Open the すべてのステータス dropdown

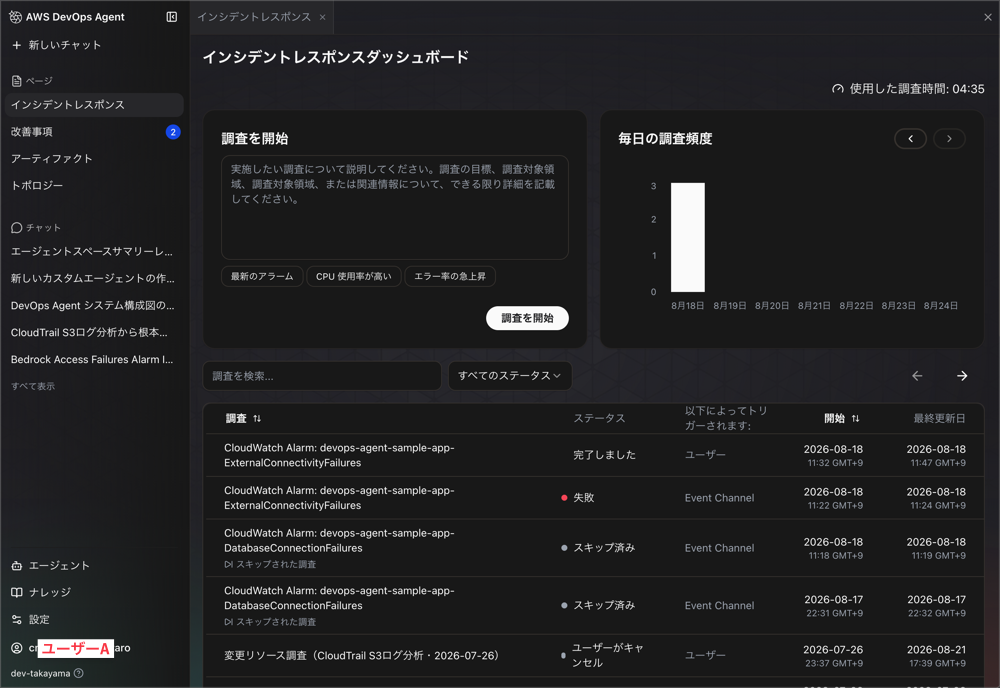(510, 376)
